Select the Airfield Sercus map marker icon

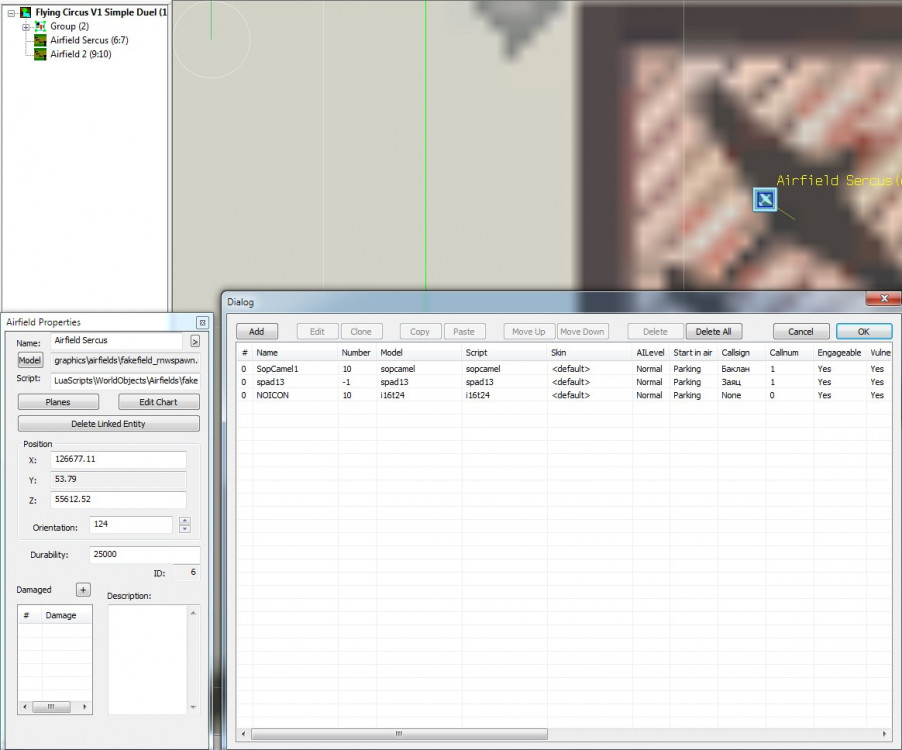[765, 200]
